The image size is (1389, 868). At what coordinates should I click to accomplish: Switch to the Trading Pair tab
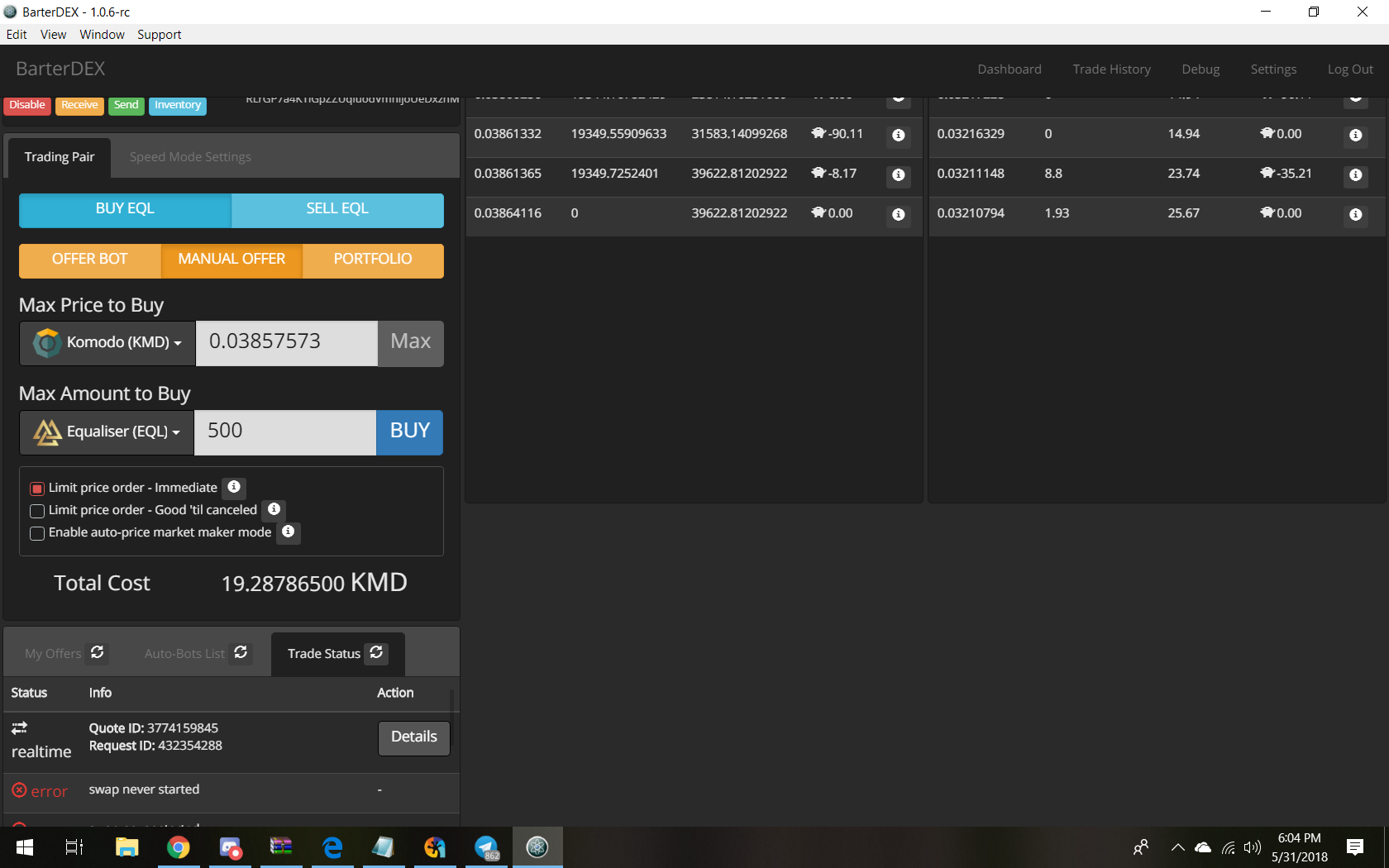click(x=60, y=157)
